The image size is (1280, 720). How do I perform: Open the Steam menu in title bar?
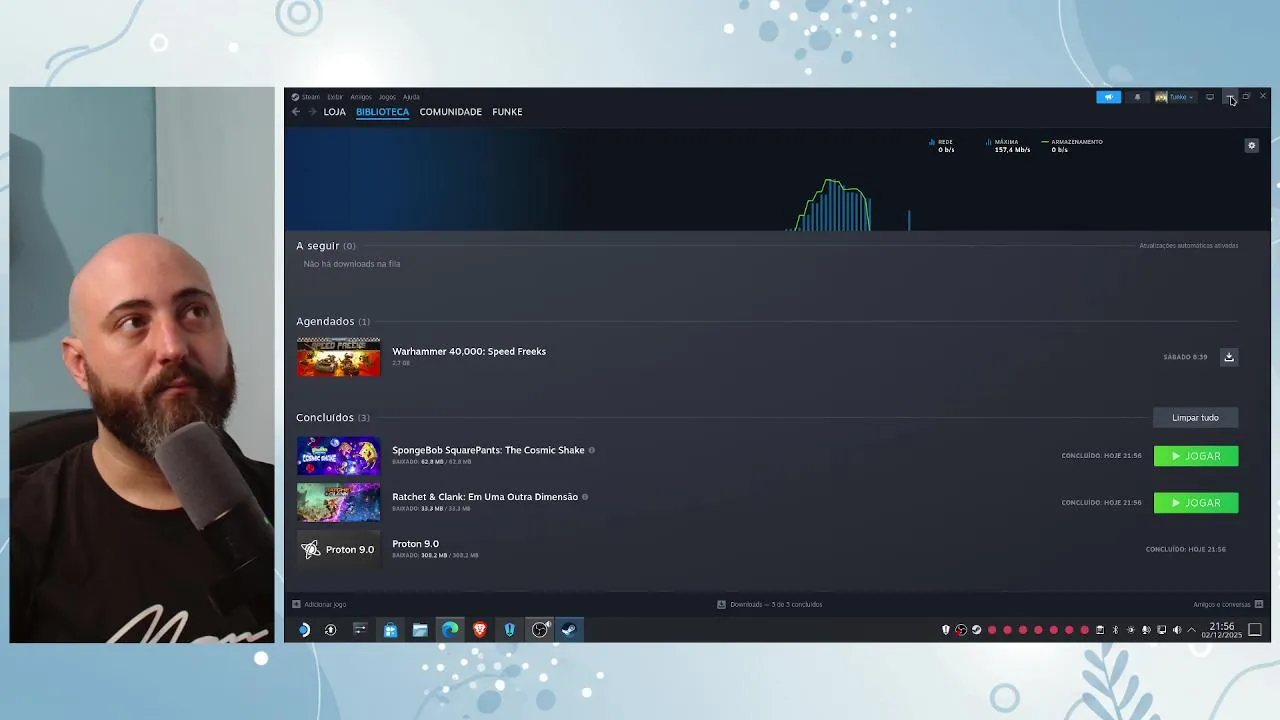tap(306, 97)
